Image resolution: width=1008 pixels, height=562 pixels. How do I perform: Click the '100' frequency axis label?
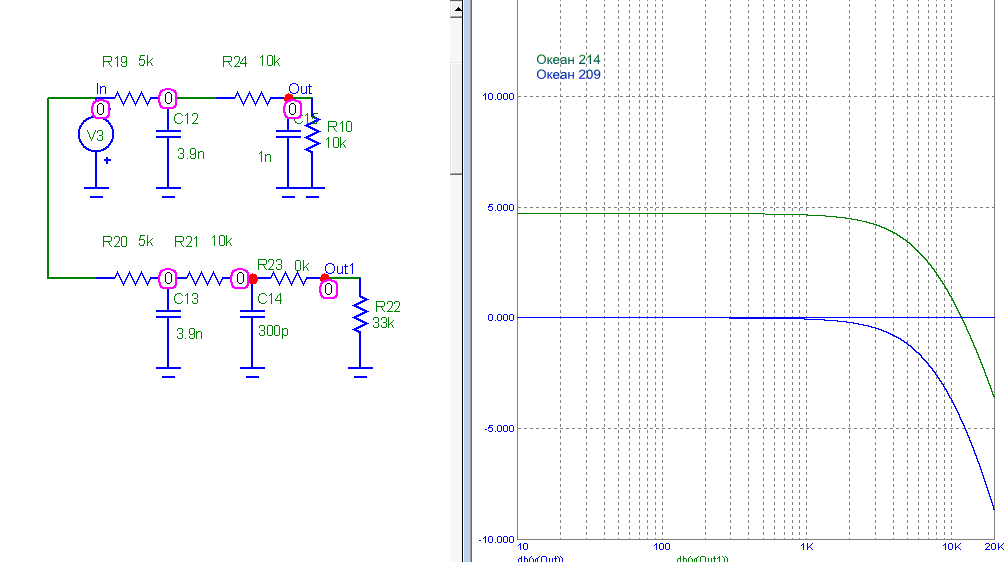click(662, 547)
